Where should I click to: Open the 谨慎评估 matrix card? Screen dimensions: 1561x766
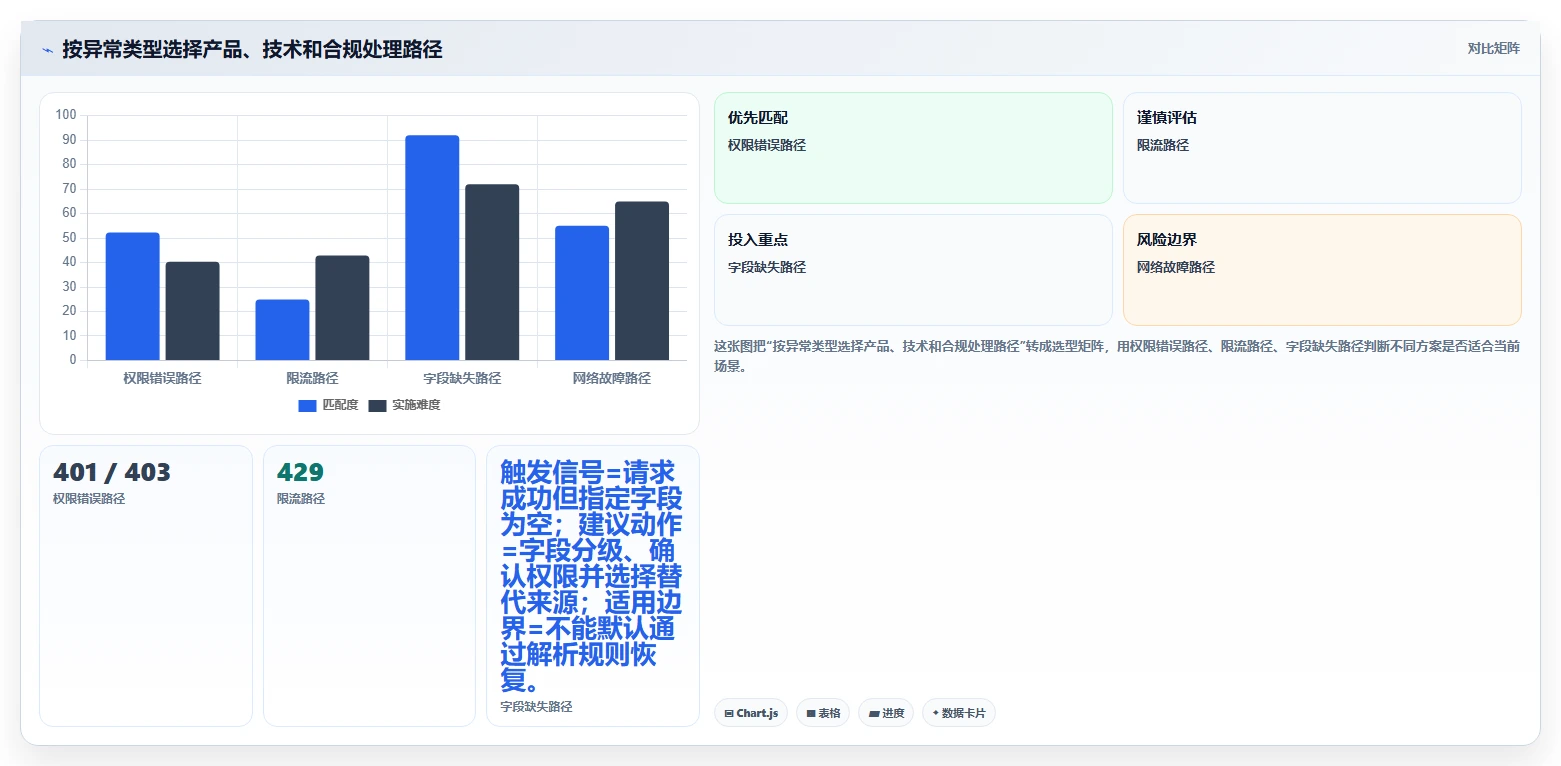(x=1322, y=148)
